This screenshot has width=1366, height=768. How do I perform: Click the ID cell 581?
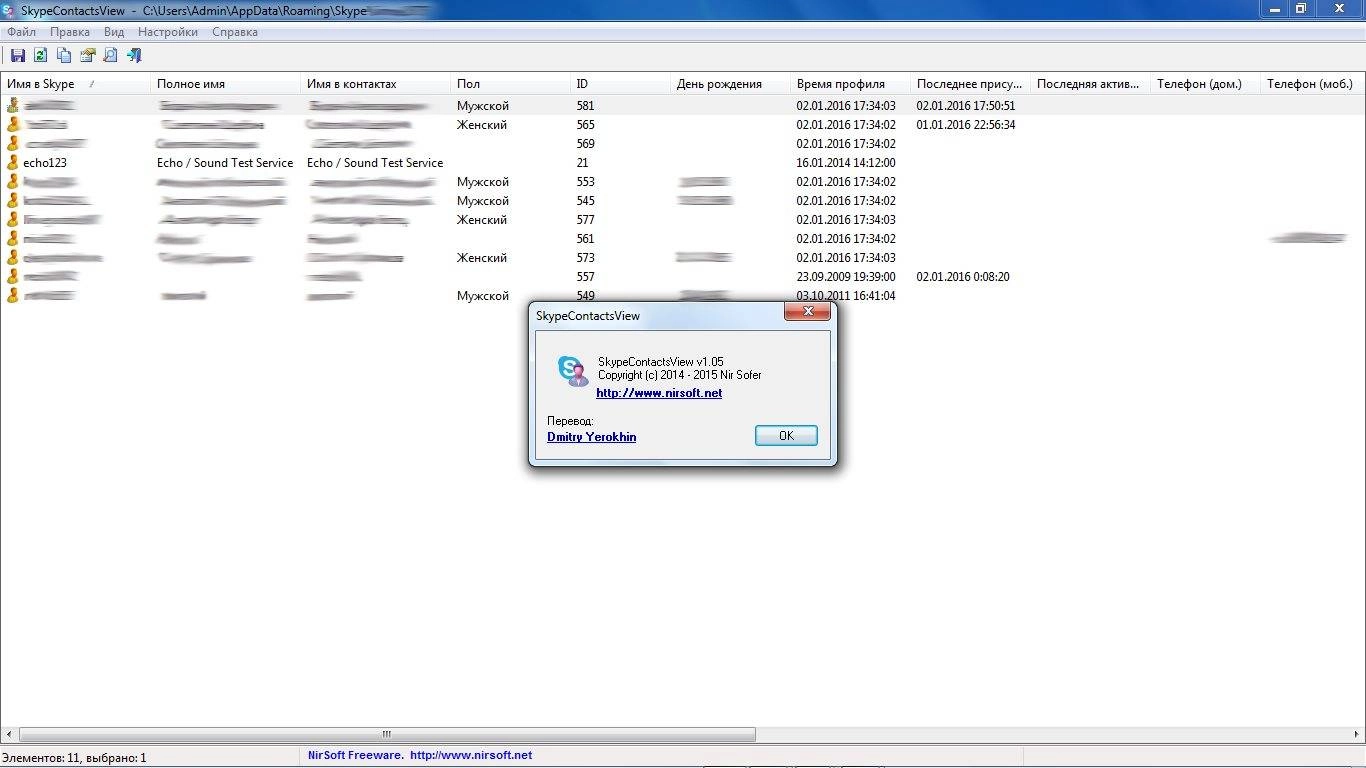click(x=585, y=105)
